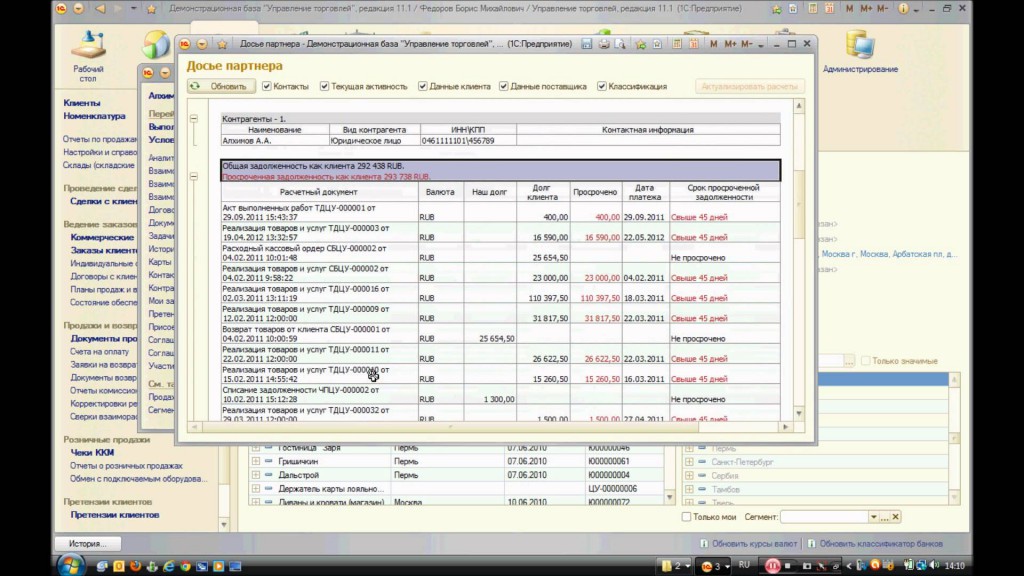Click horizontal scrollbar right arrow in Досье партнера report
The width and height of the screenshot is (1024, 576).
click(786, 426)
